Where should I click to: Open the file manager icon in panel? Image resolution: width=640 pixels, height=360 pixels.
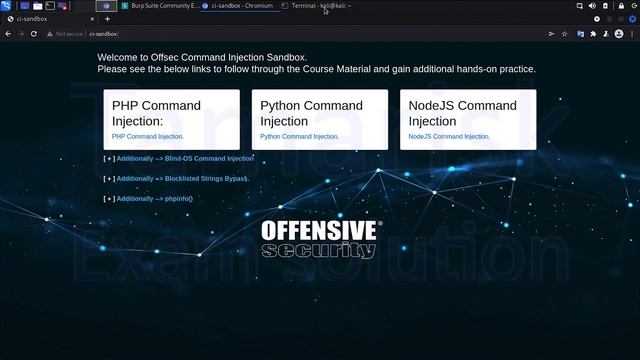click(38, 6)
